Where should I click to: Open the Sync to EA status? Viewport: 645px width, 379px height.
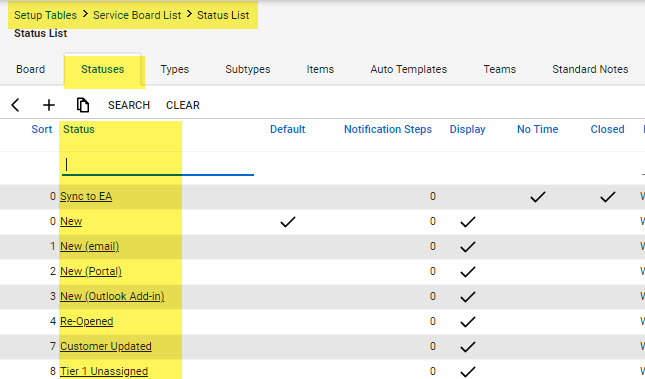[x=86, y=196]
